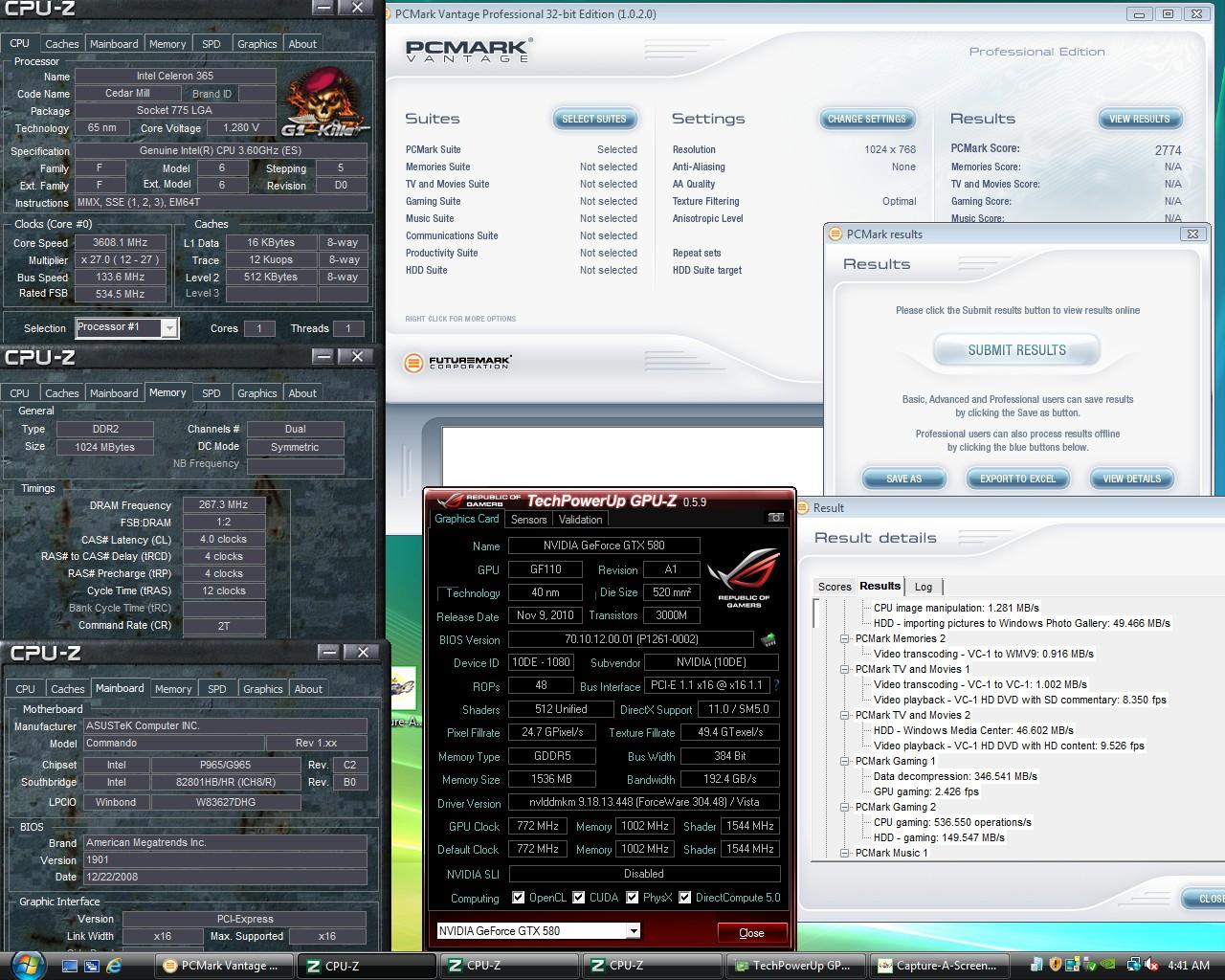
Task: Click the VIEW RESULTS button
Action: pos(1140,119)
